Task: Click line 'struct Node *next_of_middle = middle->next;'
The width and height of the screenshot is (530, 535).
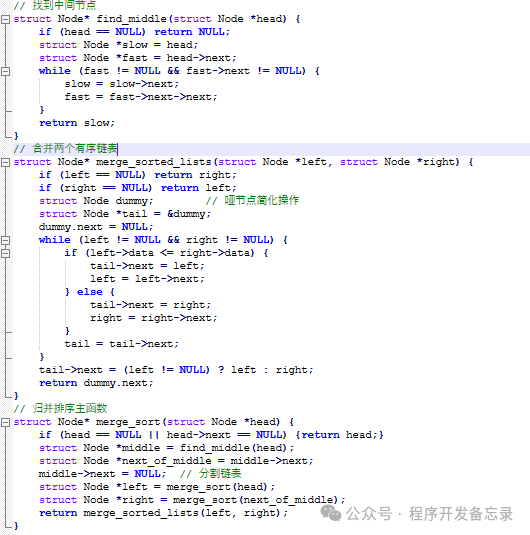Action: click(x=176, y=461)
